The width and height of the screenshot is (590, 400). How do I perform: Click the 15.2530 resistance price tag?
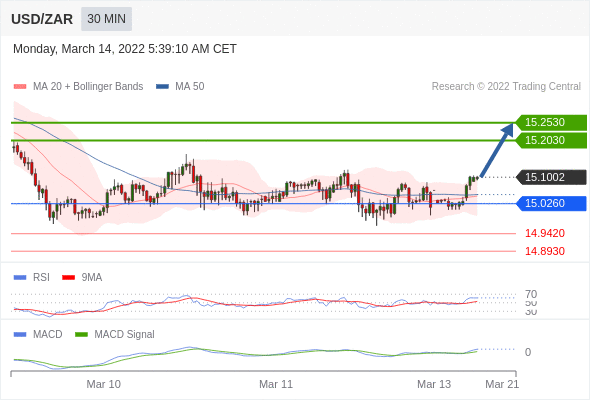tap(550, 122)
